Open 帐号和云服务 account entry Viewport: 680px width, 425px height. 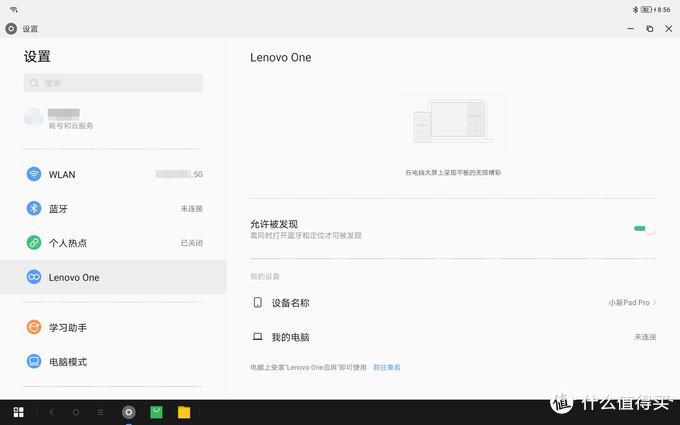pyautogui.click(x=113, y=118)
